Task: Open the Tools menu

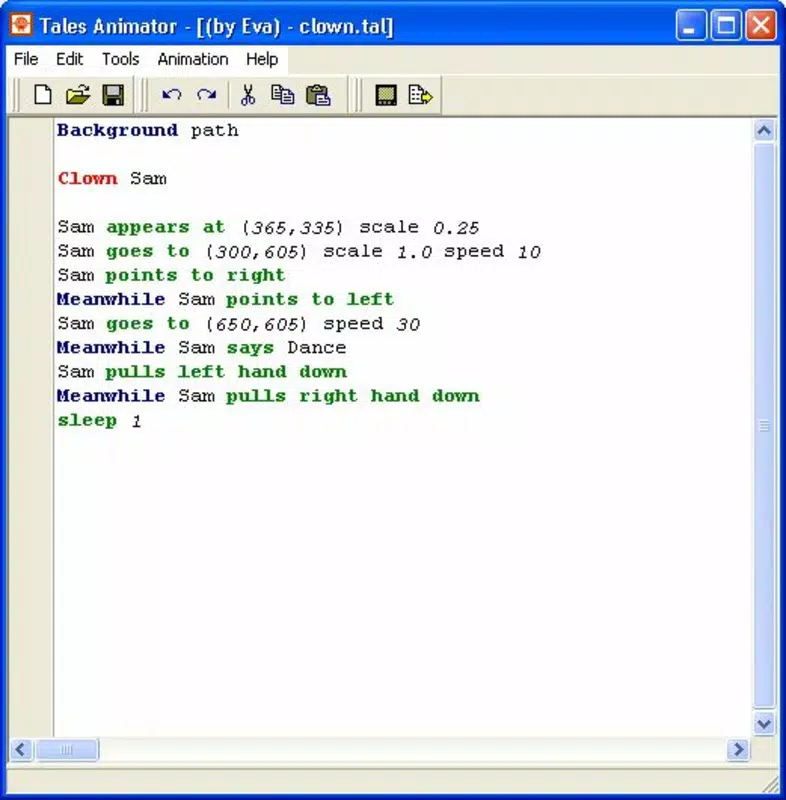Action: (120, 59)
